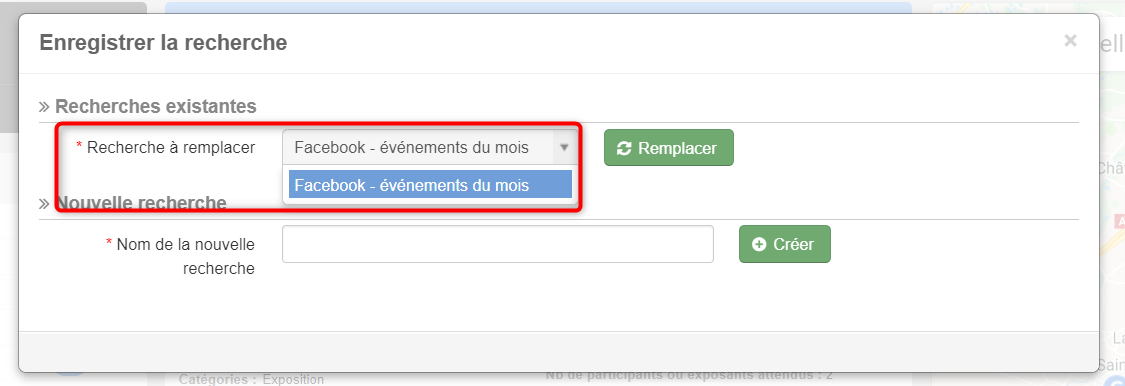Select Facebook - événements du mois from list
Viewport: 1125px width, 386px height.
coord(430,184)
